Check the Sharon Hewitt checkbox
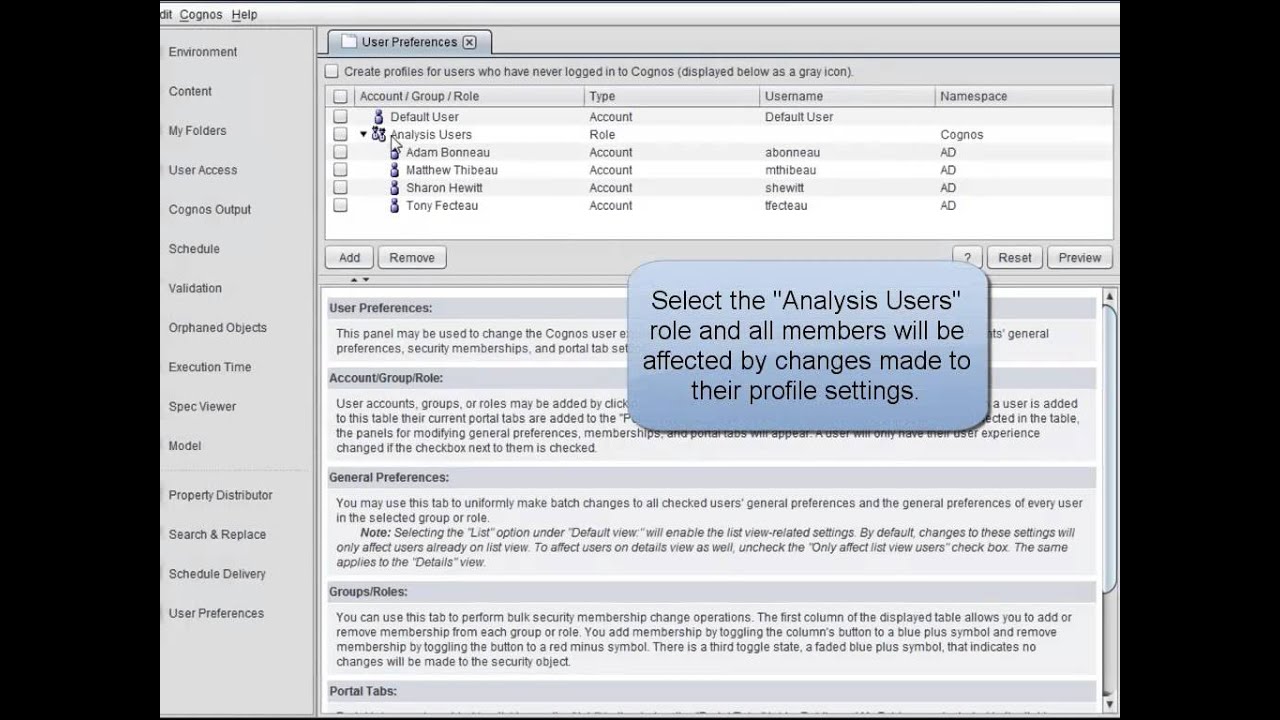Image resolution: width=1280 pixels, height=720 pixels. pyautogui.click(x=340, y=188)
